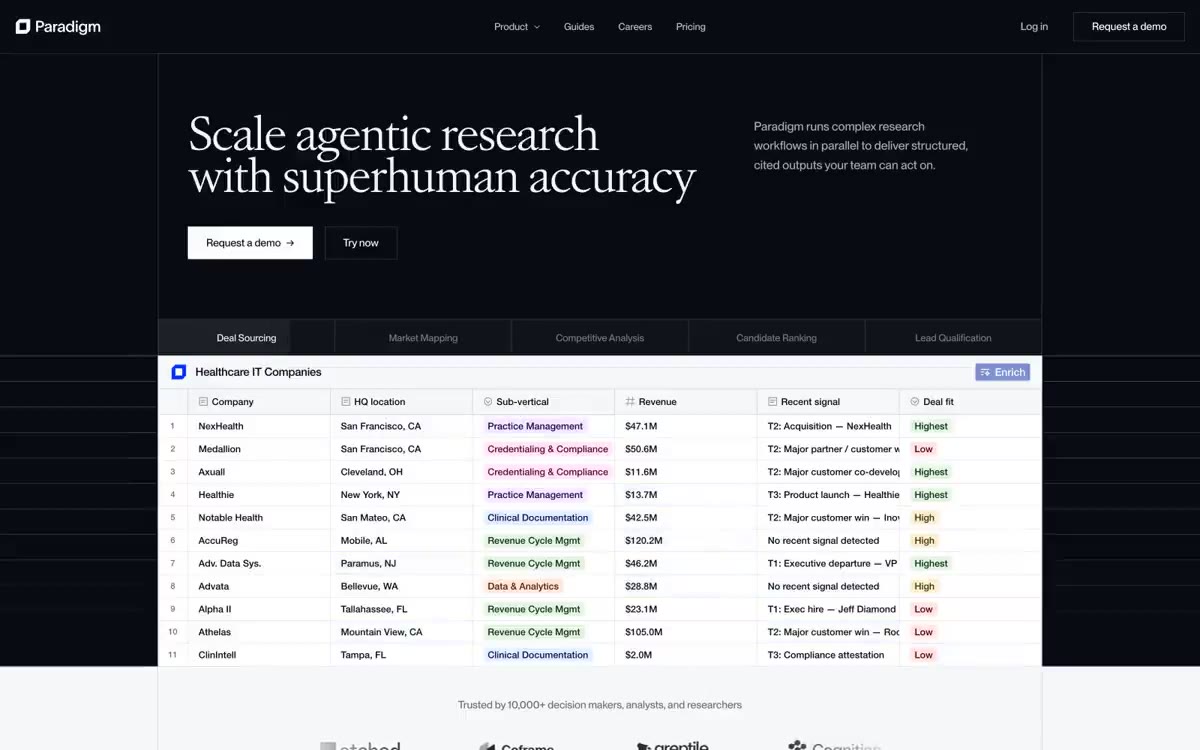The height and width of the screenshot is (750, 1200).
Task: Click the Try now button
Action: 361,243
